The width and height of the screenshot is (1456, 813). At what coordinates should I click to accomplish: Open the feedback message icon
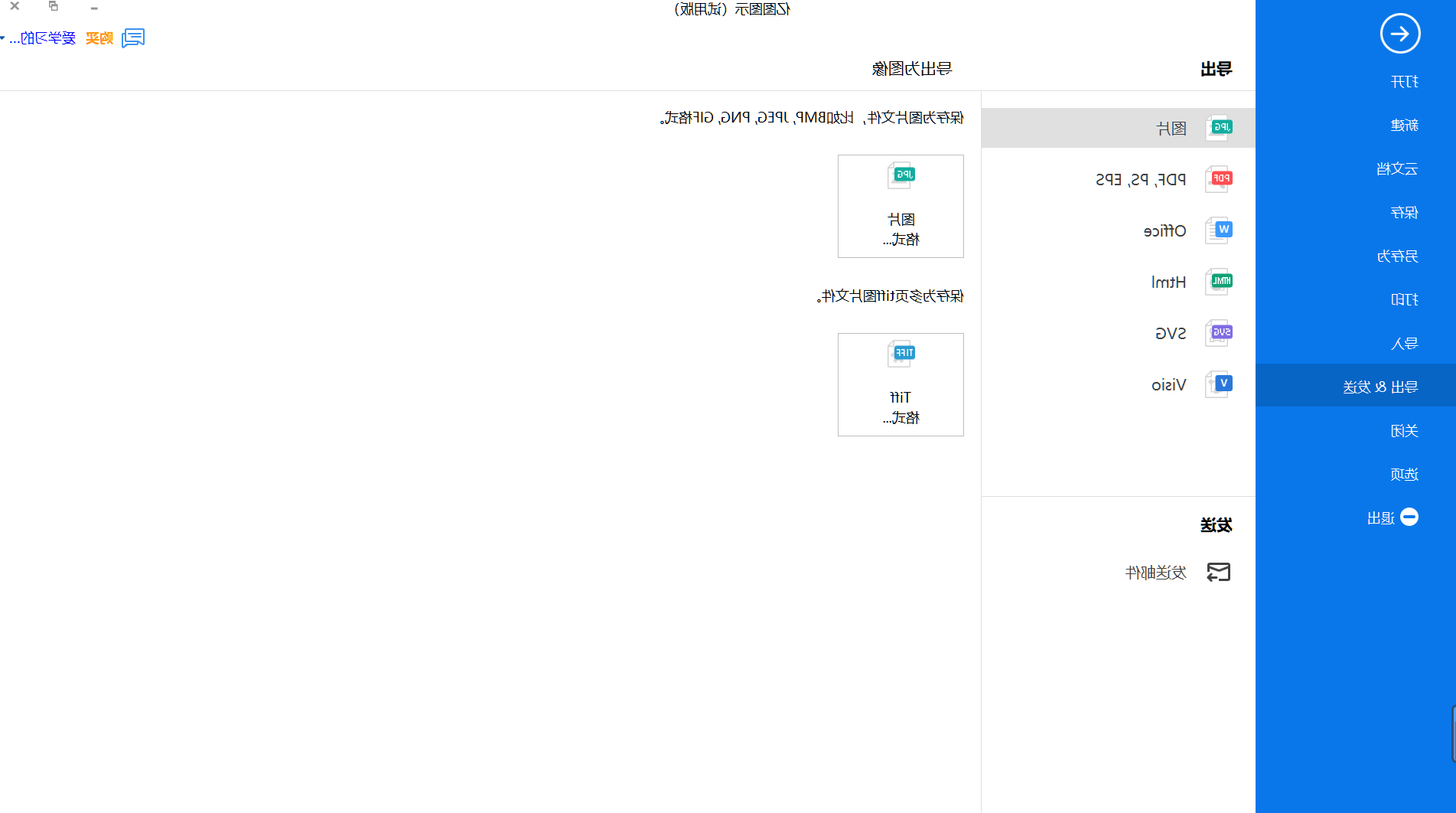133,38
